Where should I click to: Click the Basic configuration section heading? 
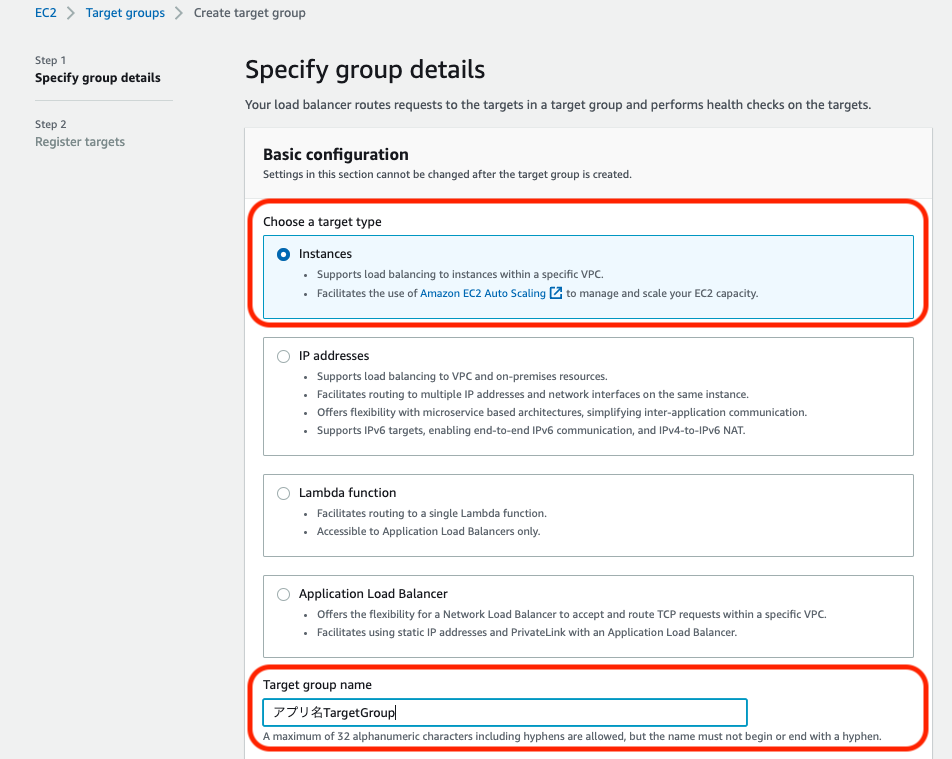[335, 155]
